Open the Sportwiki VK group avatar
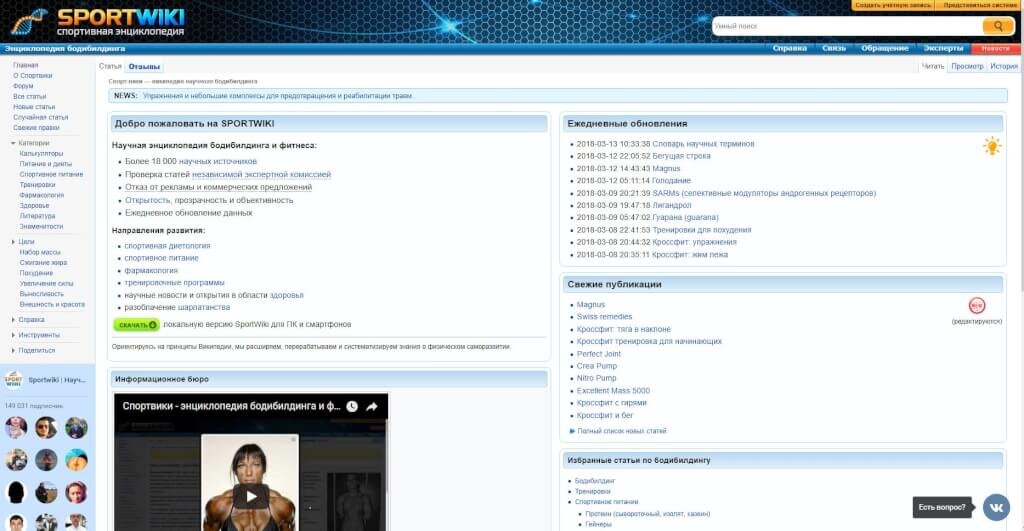The width and height of the screenshot is (1024, 531). click(13, 379)
